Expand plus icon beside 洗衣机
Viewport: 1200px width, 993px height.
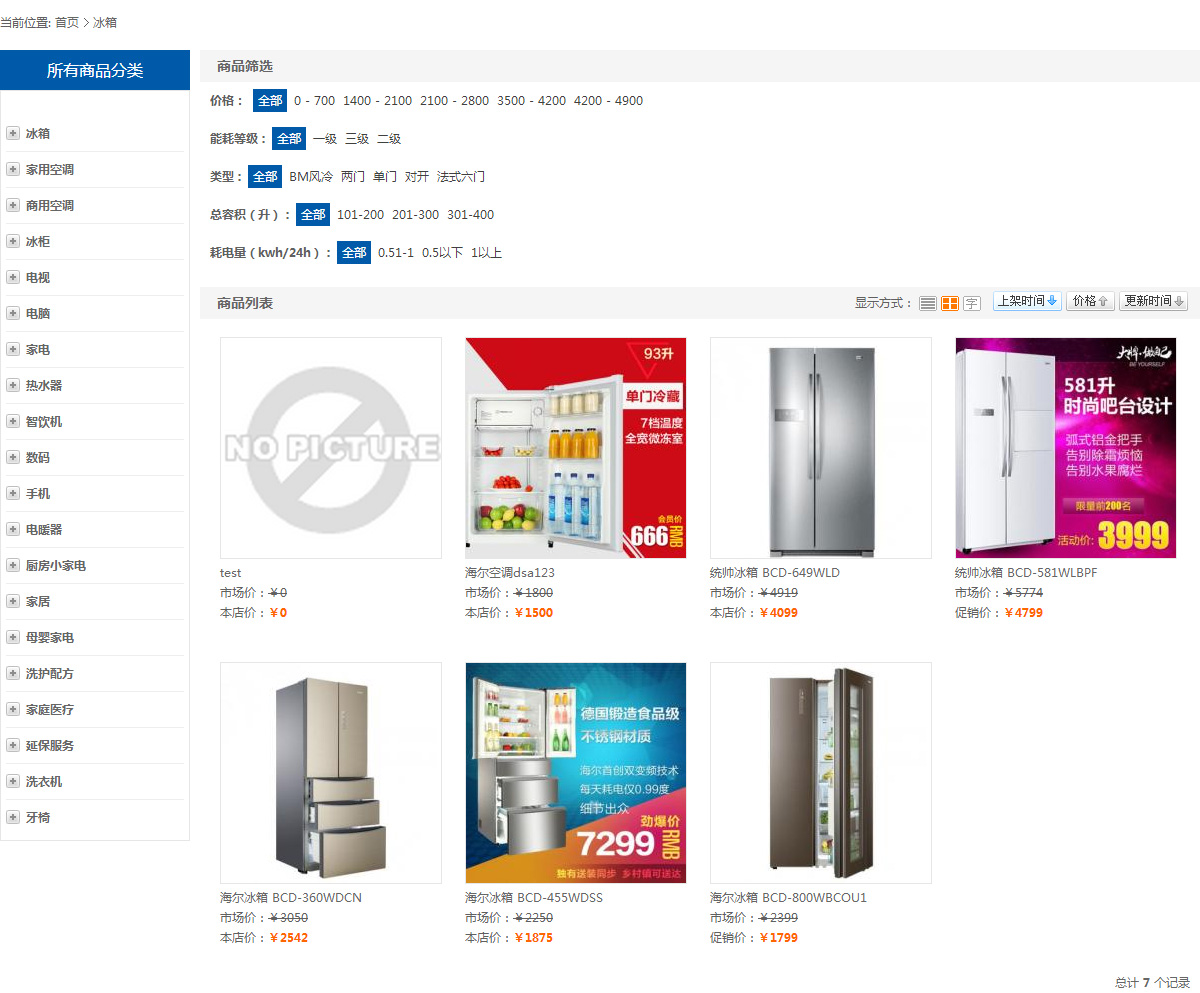13,781
